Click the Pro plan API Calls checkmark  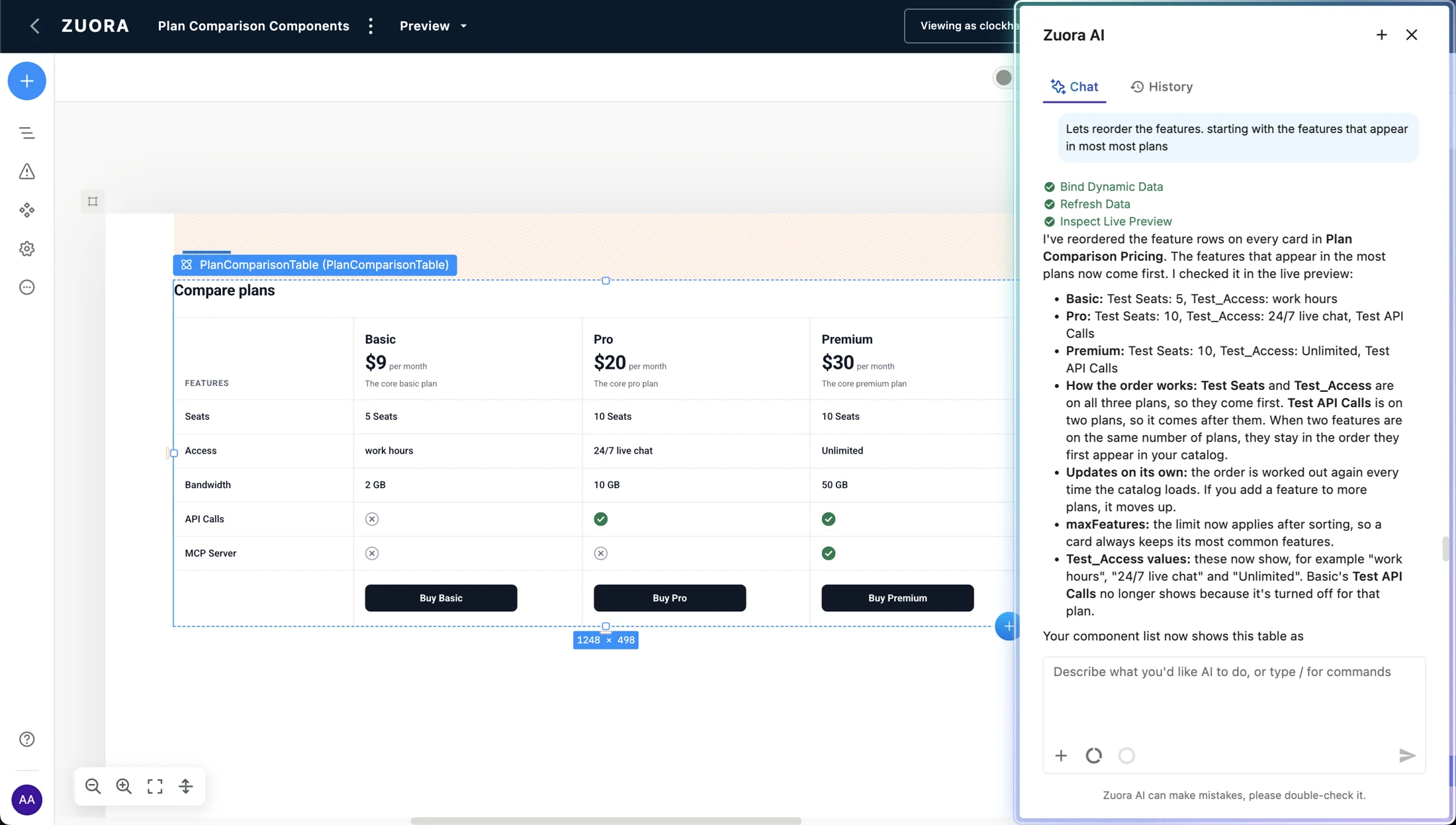point(600,519)
